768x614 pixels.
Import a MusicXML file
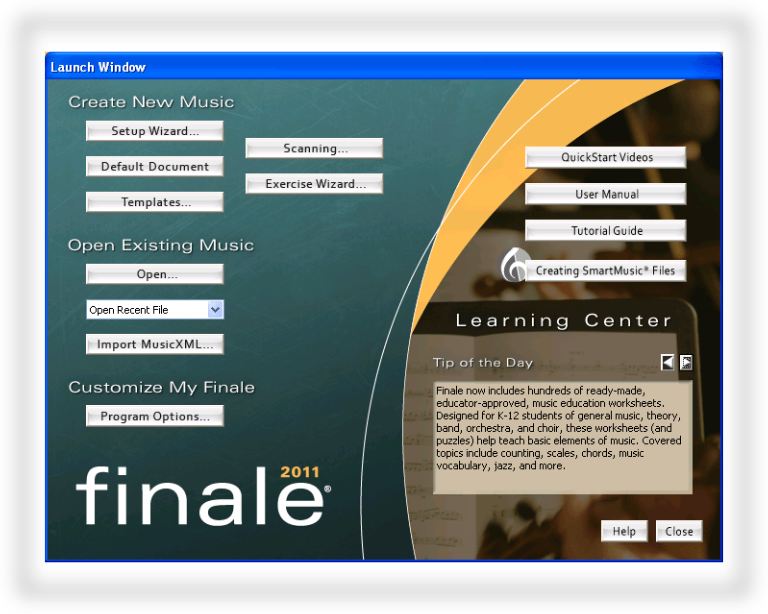[155, 345]
